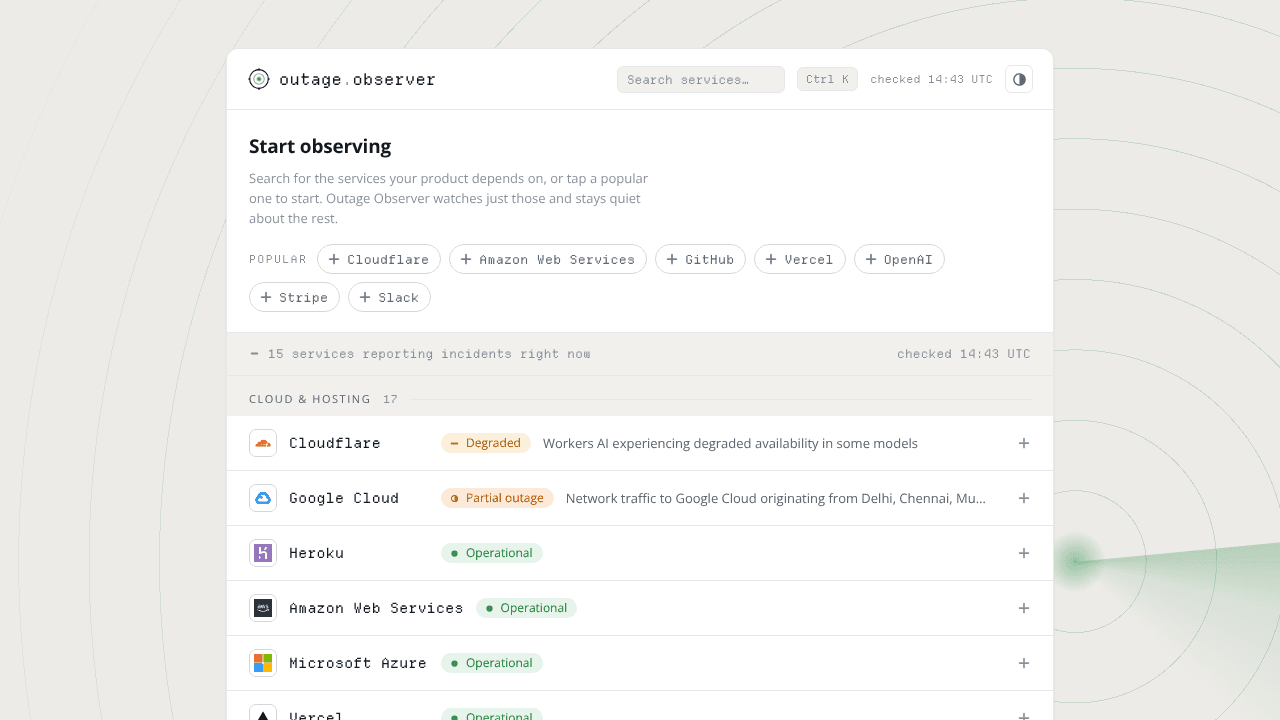This screenshot has width=1280, height=720.
Task: Add the Amazon Web Services popular chip
Action: pos(548,259)
